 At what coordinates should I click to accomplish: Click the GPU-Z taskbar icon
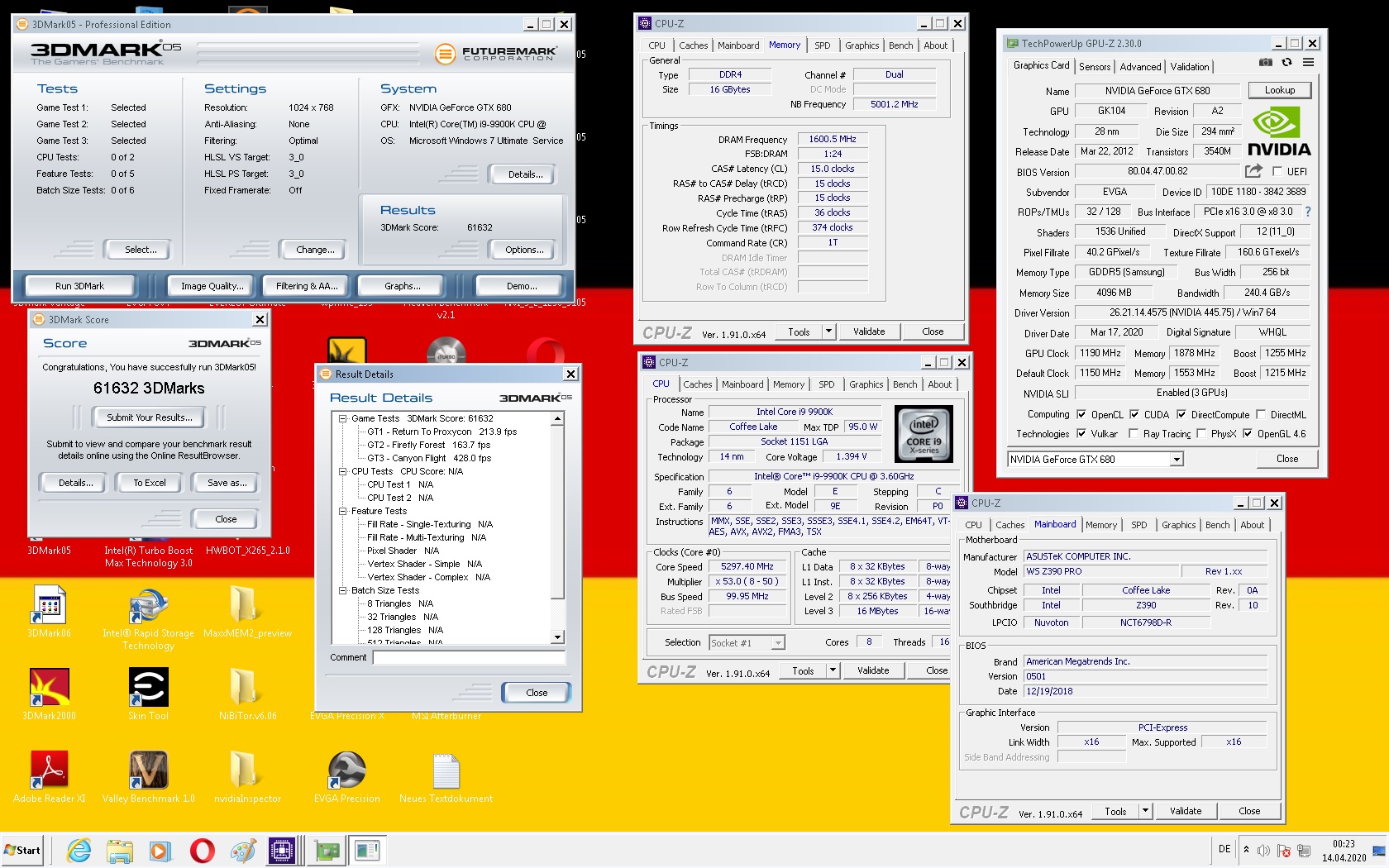(x=326, y=850)
